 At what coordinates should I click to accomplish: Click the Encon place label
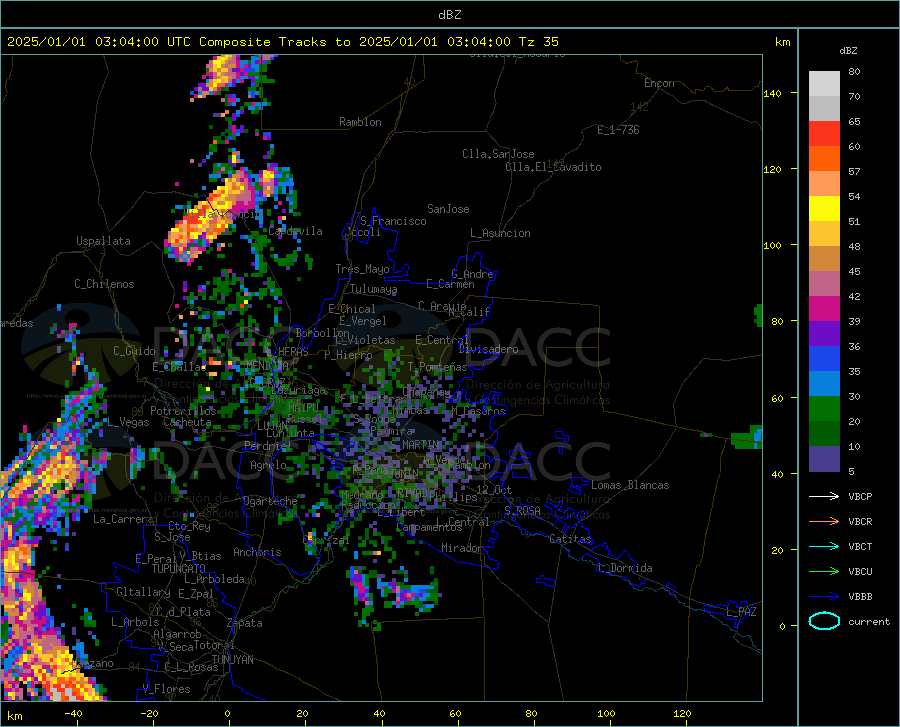point(659,83)
